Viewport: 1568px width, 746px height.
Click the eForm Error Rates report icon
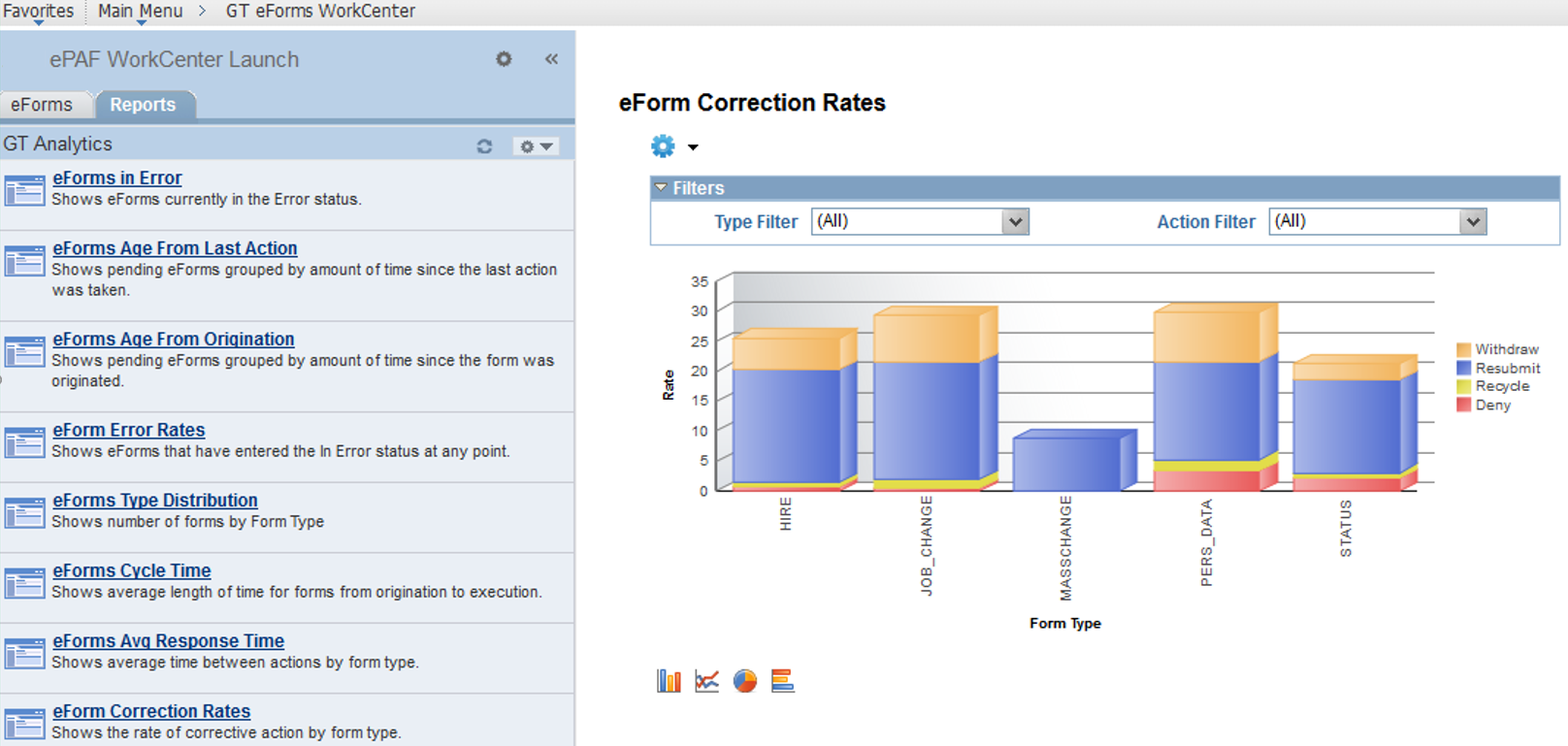tap(24, 443)
